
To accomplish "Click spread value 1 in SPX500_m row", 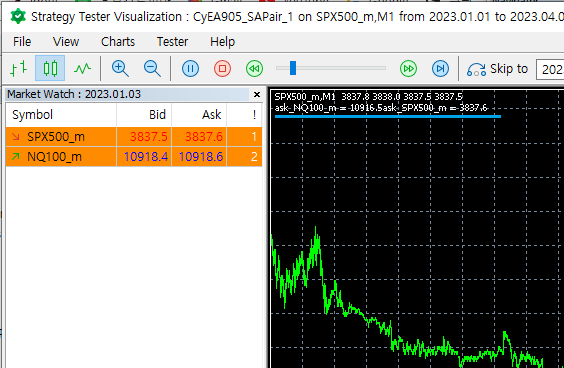I will pos(254,137).
